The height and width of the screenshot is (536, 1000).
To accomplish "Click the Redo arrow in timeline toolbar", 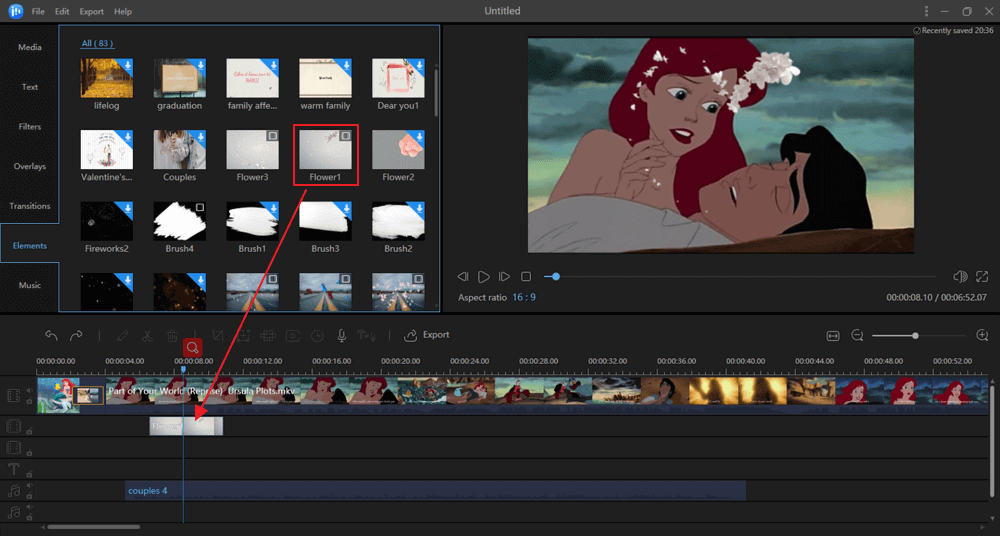I will 76,336.
